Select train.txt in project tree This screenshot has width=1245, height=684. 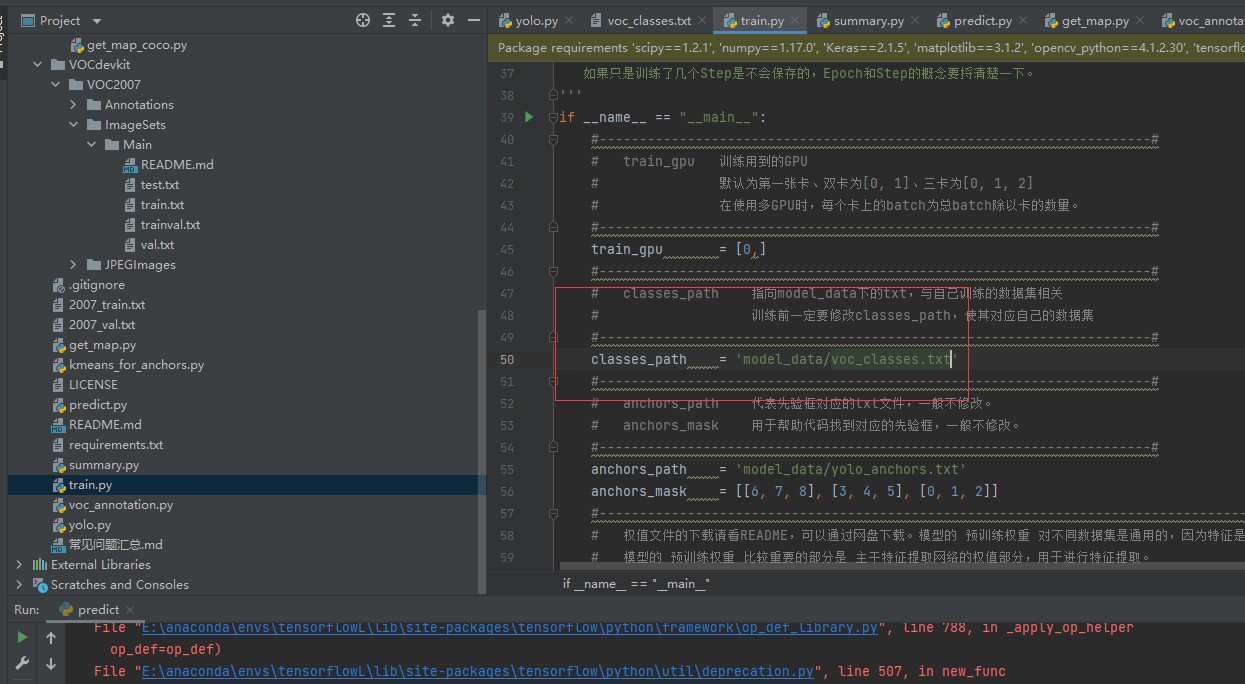[153, 205]
